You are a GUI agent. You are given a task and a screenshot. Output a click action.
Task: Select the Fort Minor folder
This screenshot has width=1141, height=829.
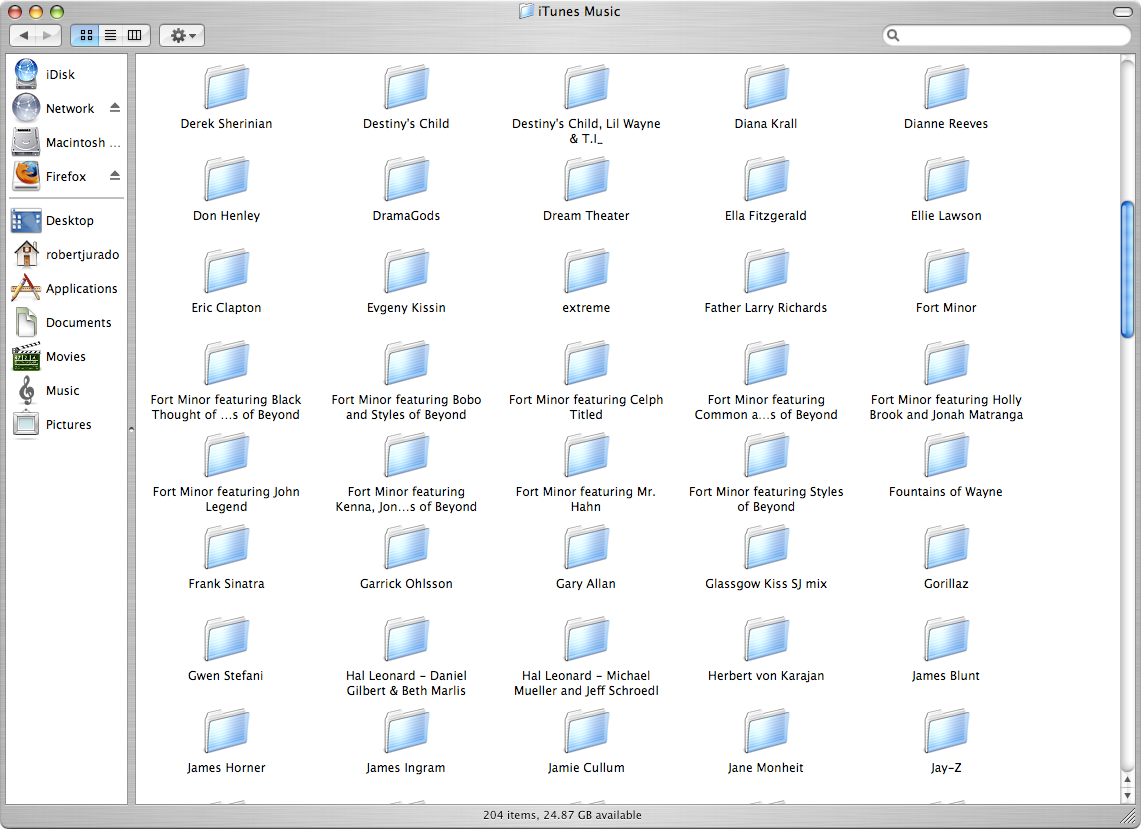pos(946,282)
